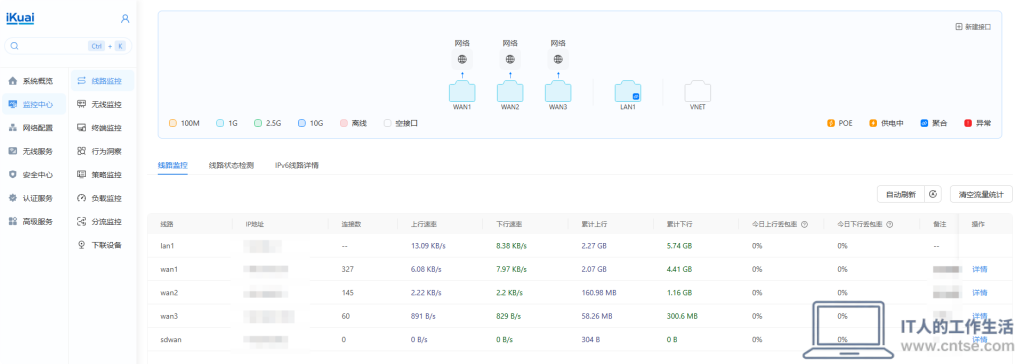Click the refresh icon beside 自动刷新
This screenshot has height=364, width=1023.
click(934, 194)
